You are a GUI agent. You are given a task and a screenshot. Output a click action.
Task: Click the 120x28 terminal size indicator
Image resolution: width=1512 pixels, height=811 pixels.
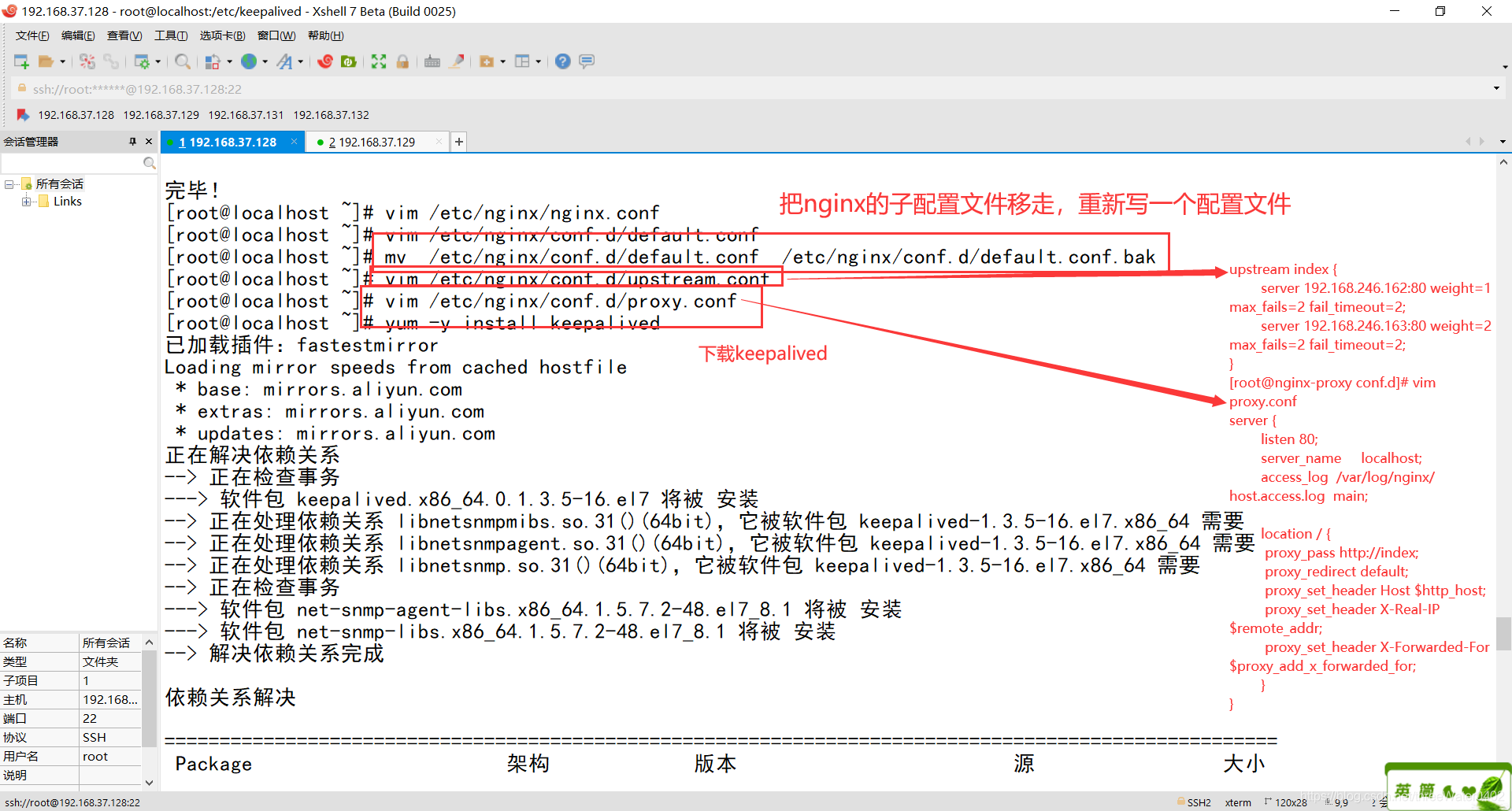(x=1285, y=802)
